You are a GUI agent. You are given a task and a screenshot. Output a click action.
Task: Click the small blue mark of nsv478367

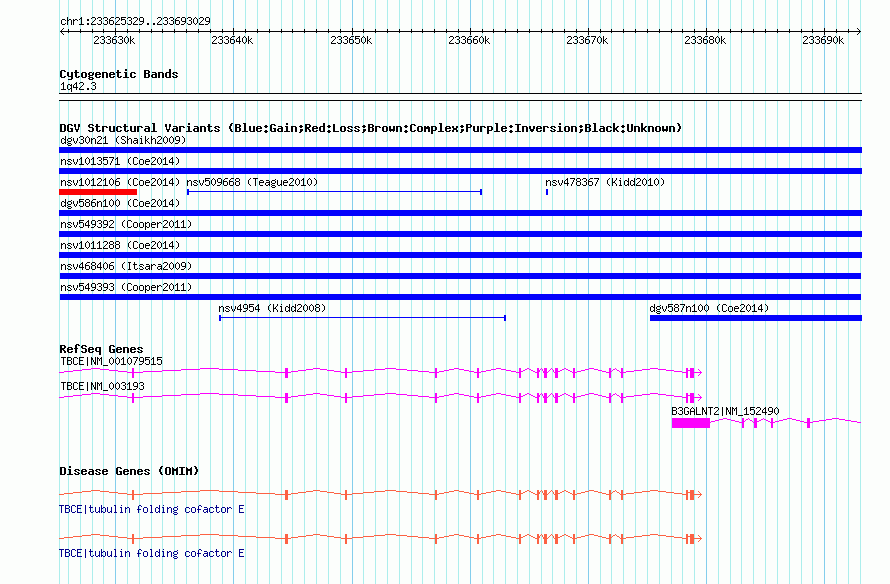[547, 192]
